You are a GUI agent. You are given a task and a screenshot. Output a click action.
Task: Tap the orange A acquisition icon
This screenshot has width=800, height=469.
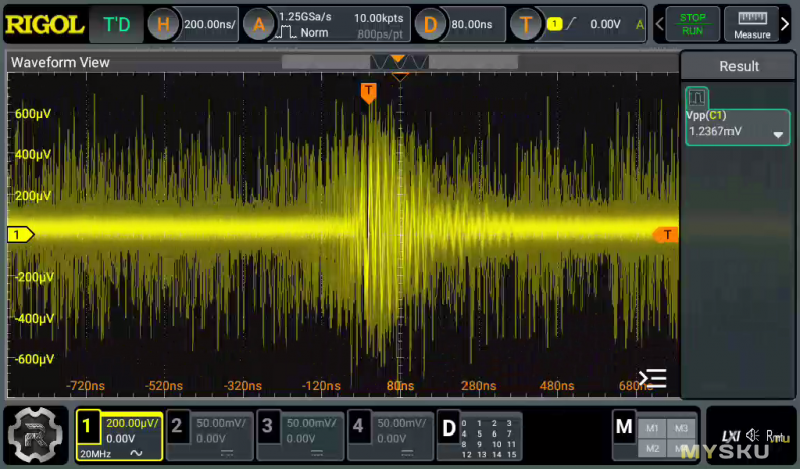coord(259,24)
